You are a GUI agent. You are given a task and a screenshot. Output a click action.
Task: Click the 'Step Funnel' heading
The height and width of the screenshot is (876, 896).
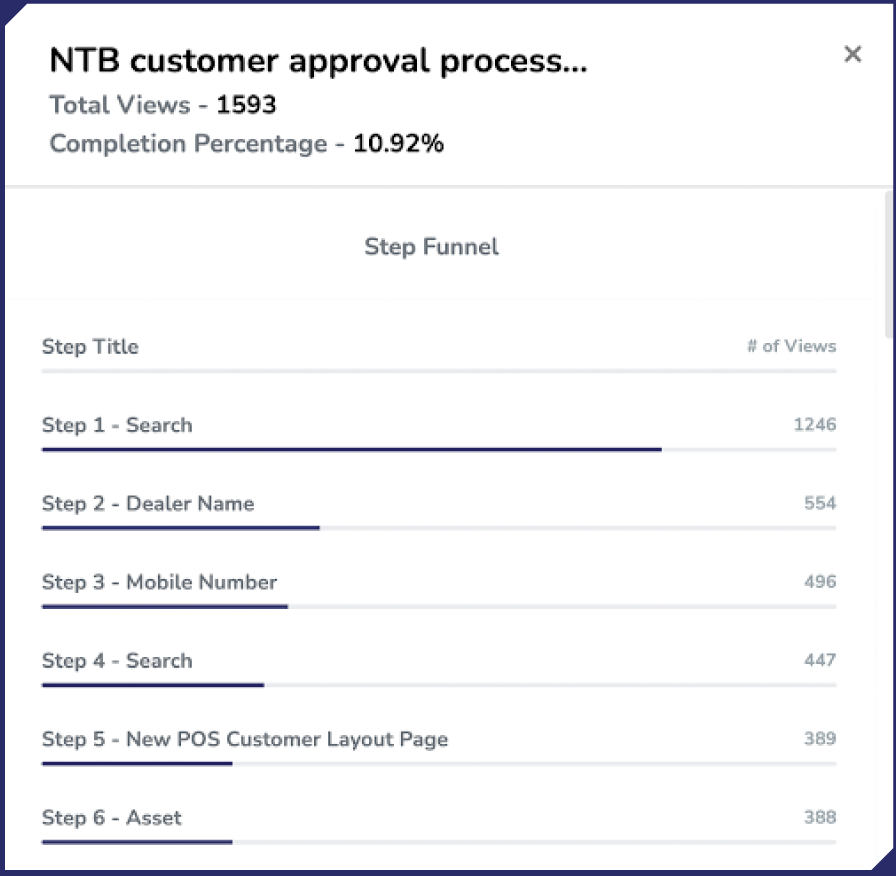pos(431,247)
